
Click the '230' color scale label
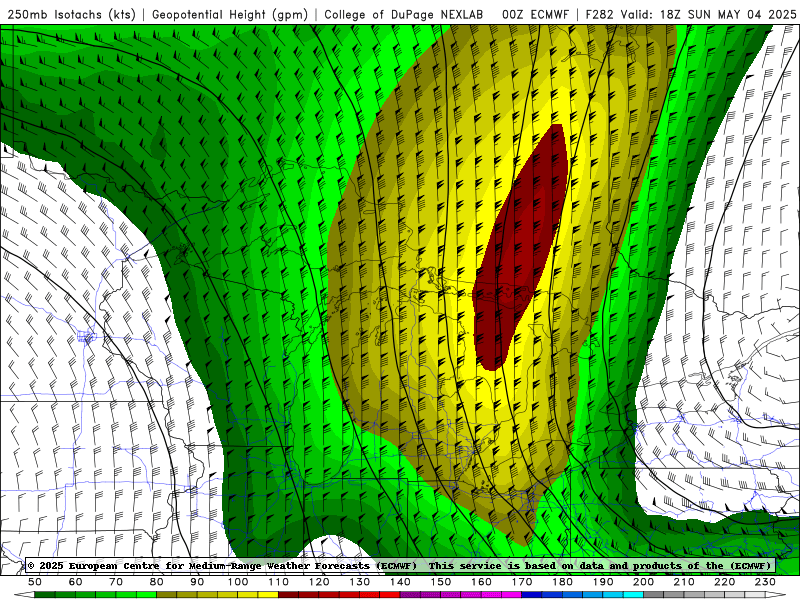click(765, 582)
